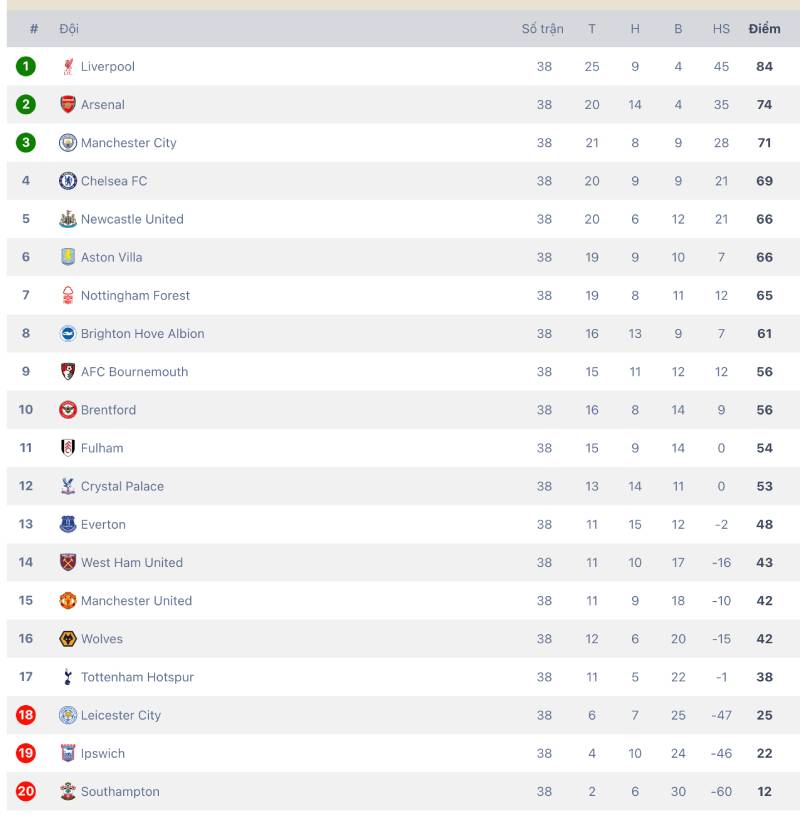Click the Manchester United crest
This screenshot has height=815, width=800.
(x=68, y=600)
